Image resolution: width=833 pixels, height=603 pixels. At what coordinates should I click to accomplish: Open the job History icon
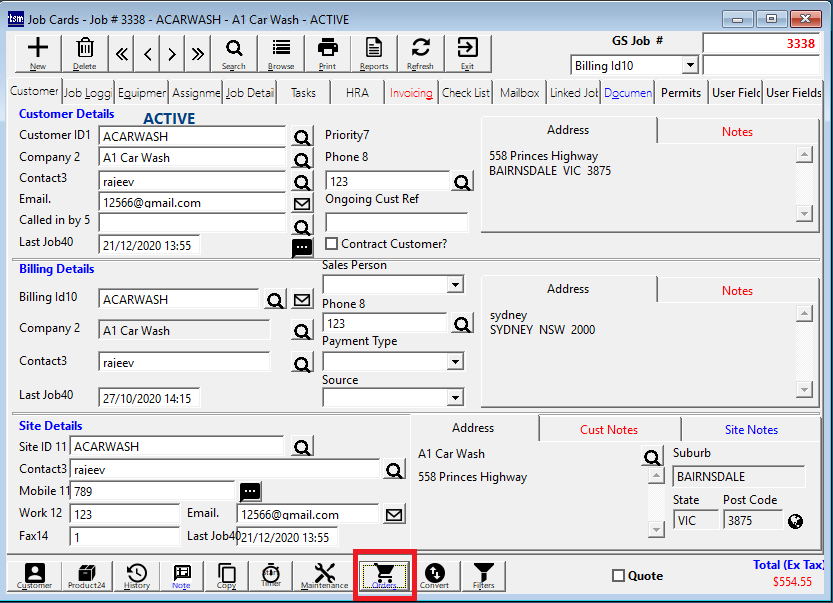[137, 576]
